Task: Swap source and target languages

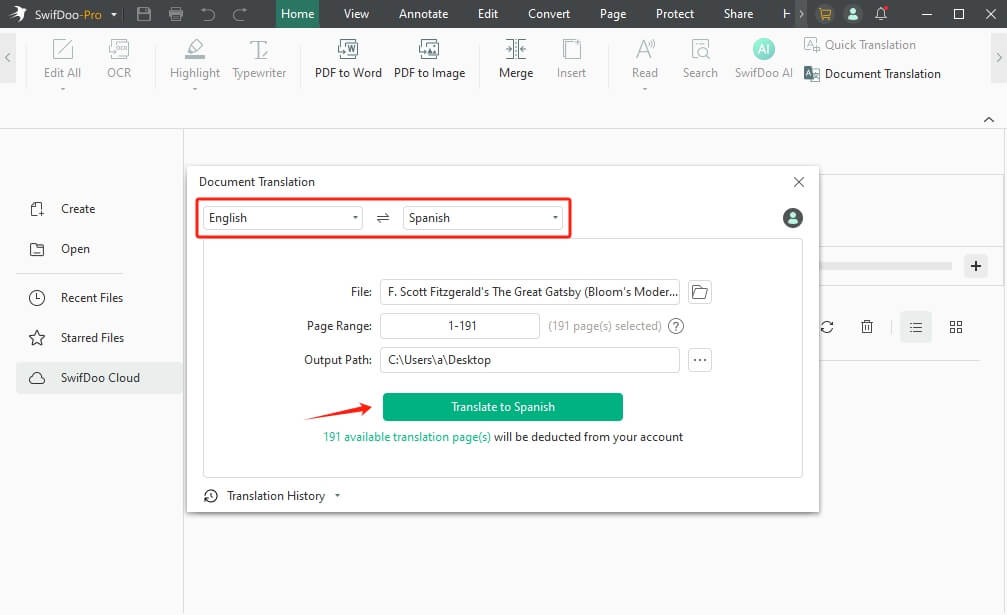Action: (383, 218)
